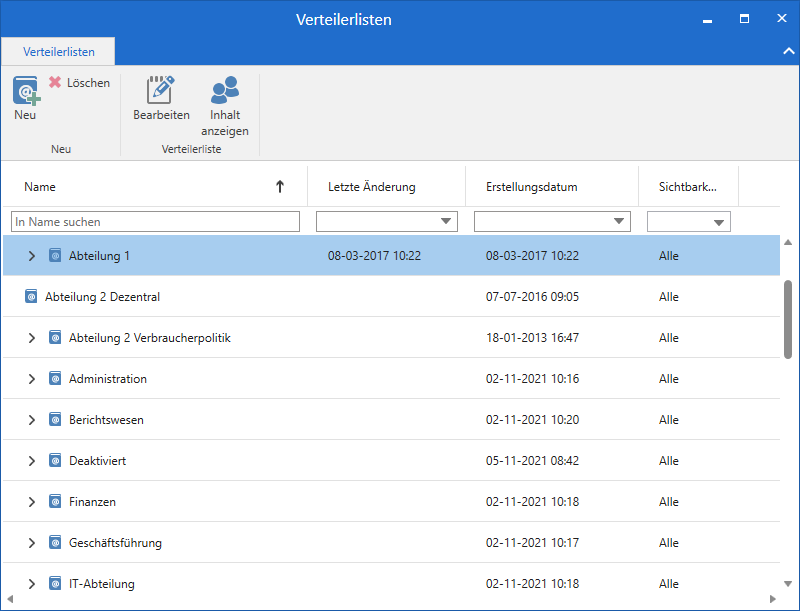Image resolution: width=800 pixels, height=611 pixels.
Task: Click Inhalt anzeigen people icon
Action: (x=224, y=90)
